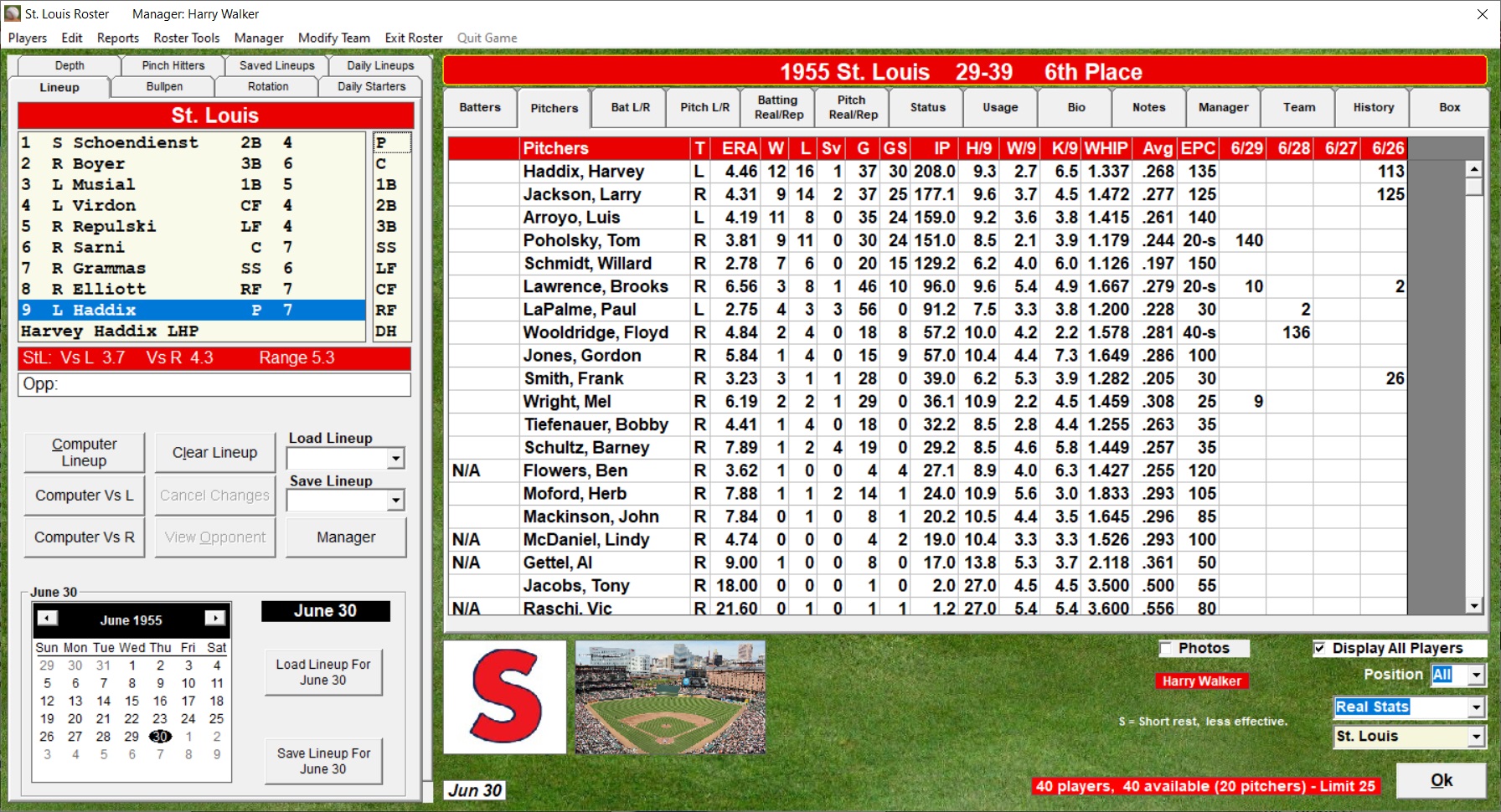The image size is (1501, 812).
Task: Open the Roster Tools menu
Action: pos(186,38)
